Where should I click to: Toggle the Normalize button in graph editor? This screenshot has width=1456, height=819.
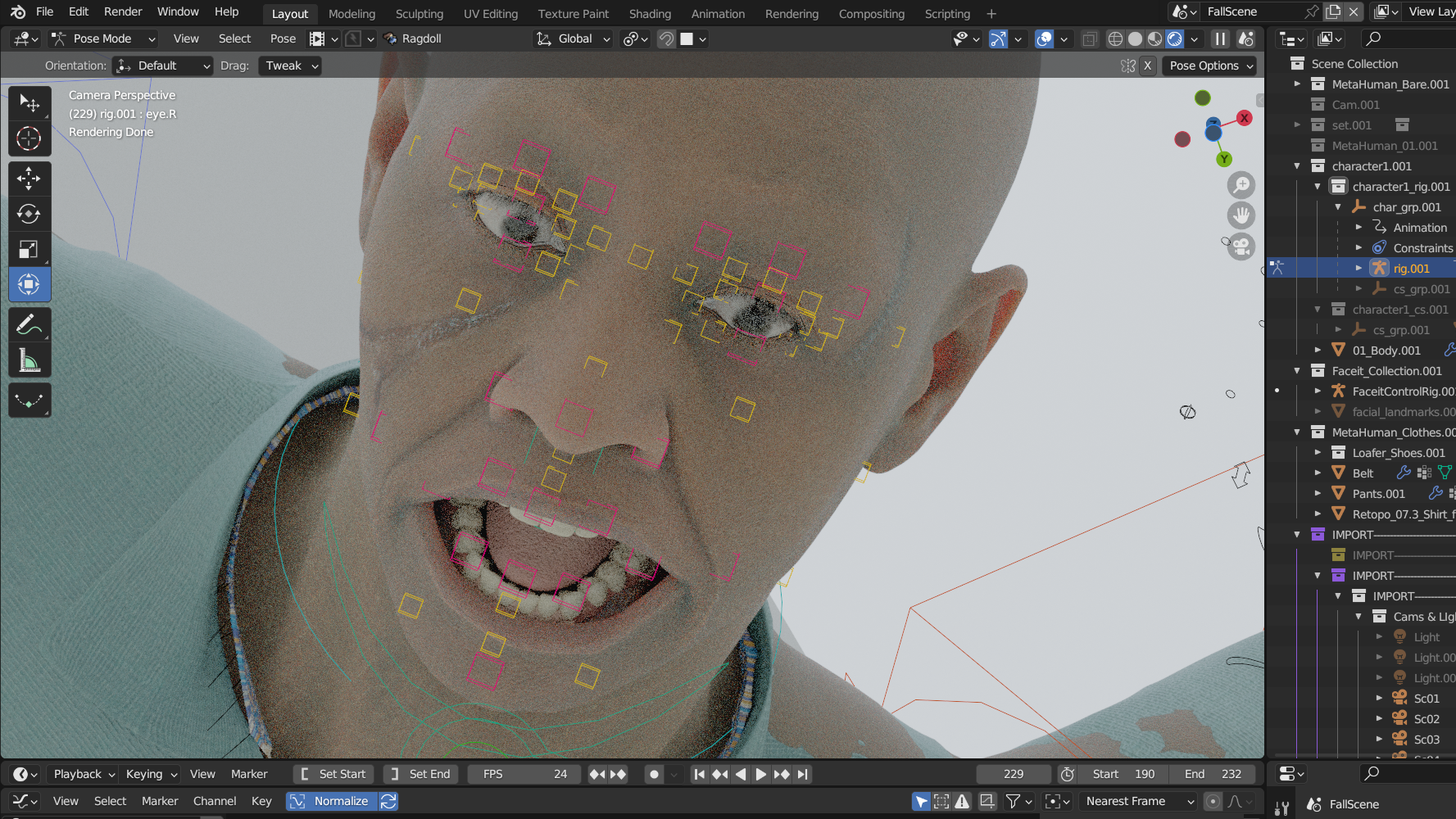coord(332,801)
